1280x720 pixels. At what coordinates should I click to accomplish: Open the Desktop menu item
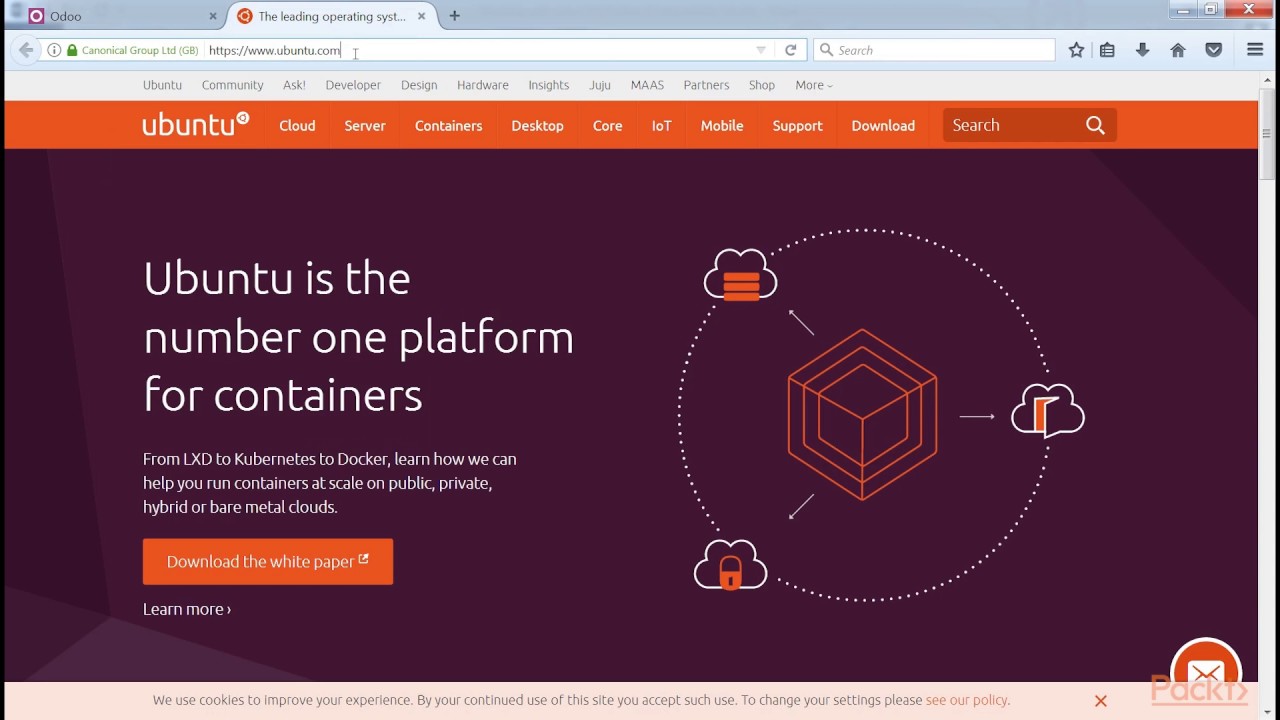coord(537,125)
